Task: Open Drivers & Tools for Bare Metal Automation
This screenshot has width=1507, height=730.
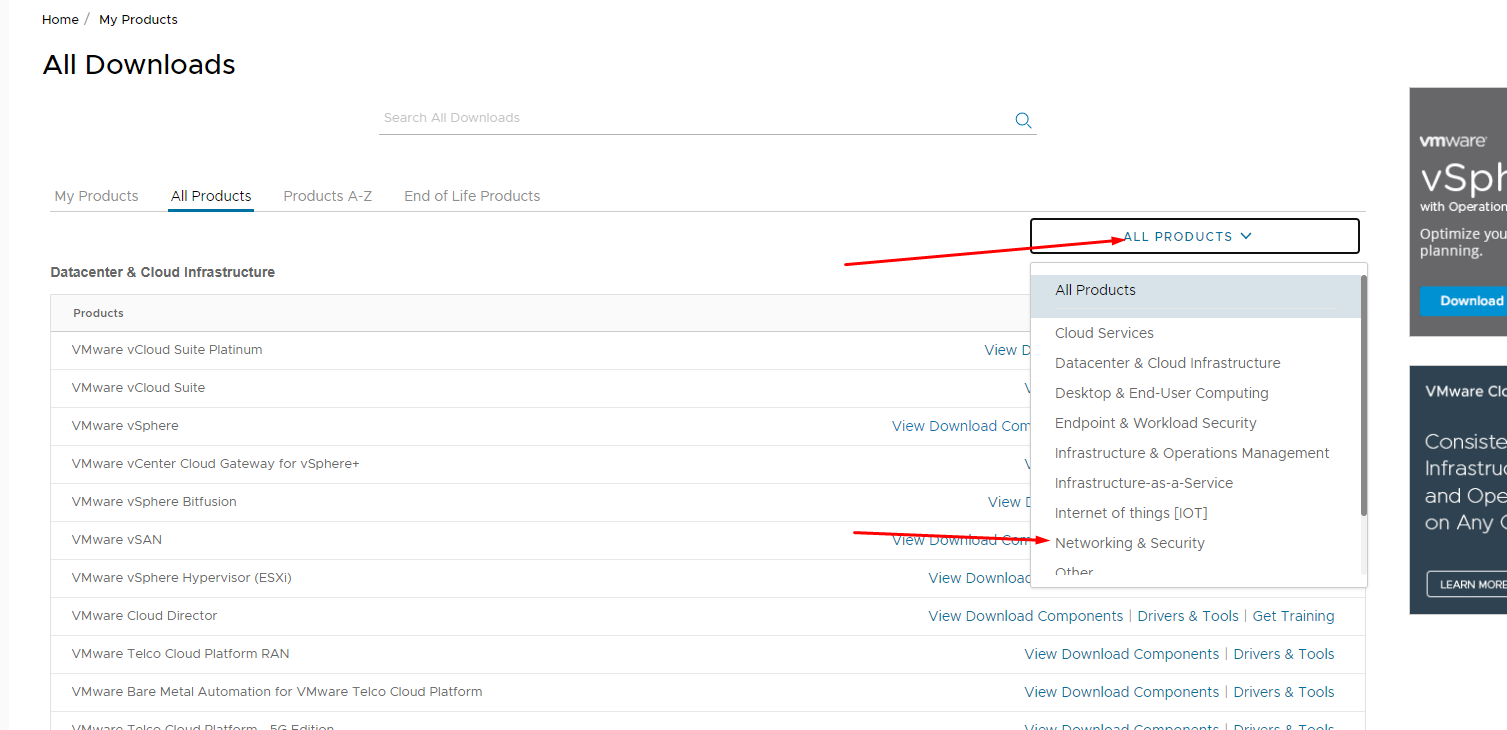Action: coord(1284,692)
